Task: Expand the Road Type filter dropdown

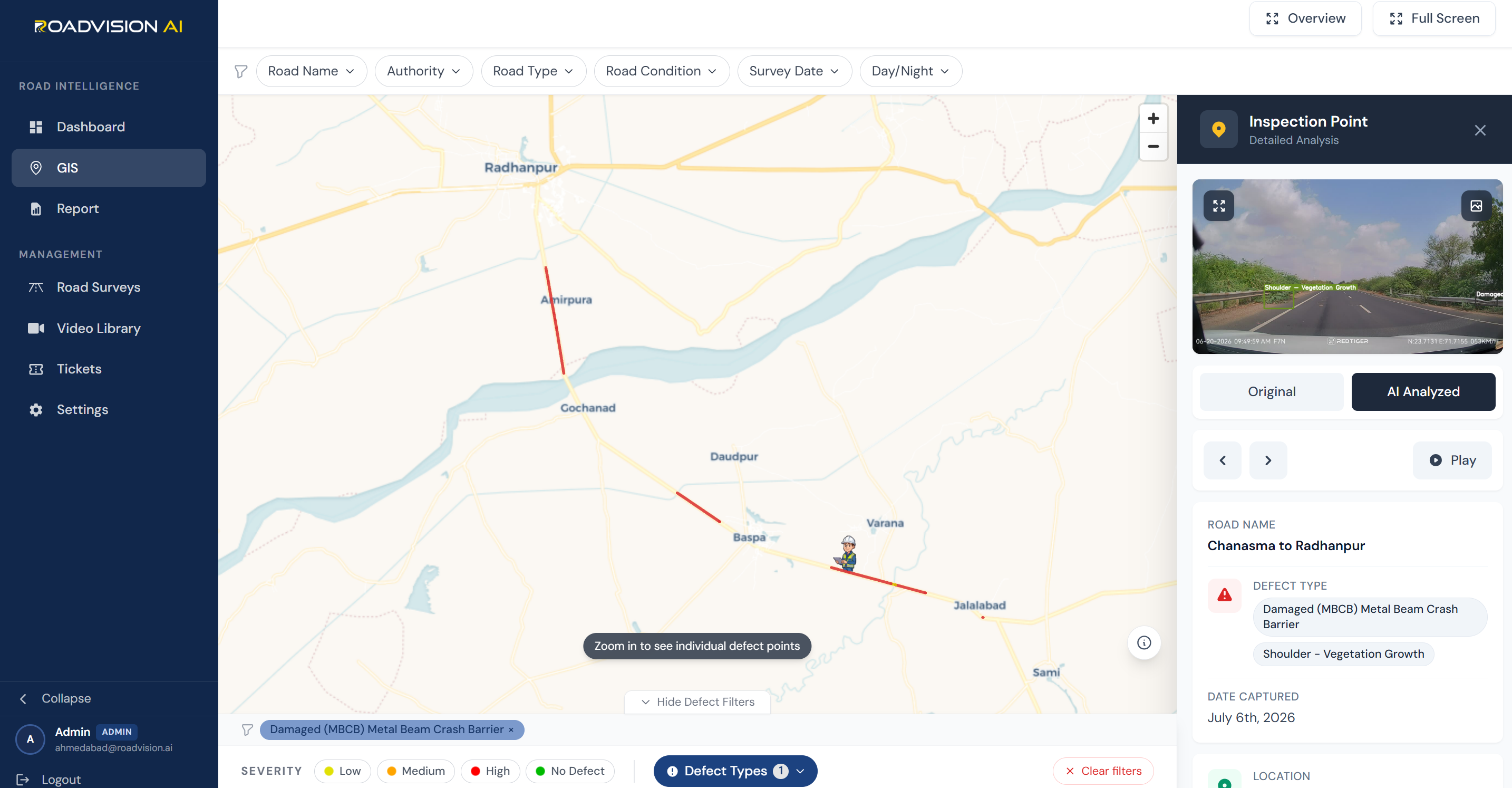Action: [x=534, y=71]
